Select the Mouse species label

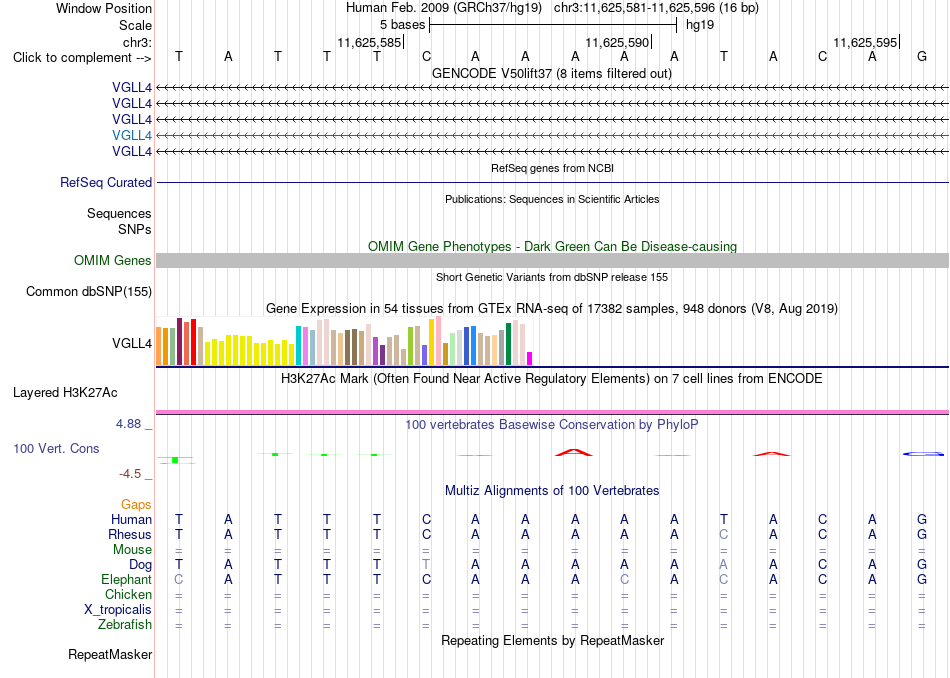(x=132, y=550)
